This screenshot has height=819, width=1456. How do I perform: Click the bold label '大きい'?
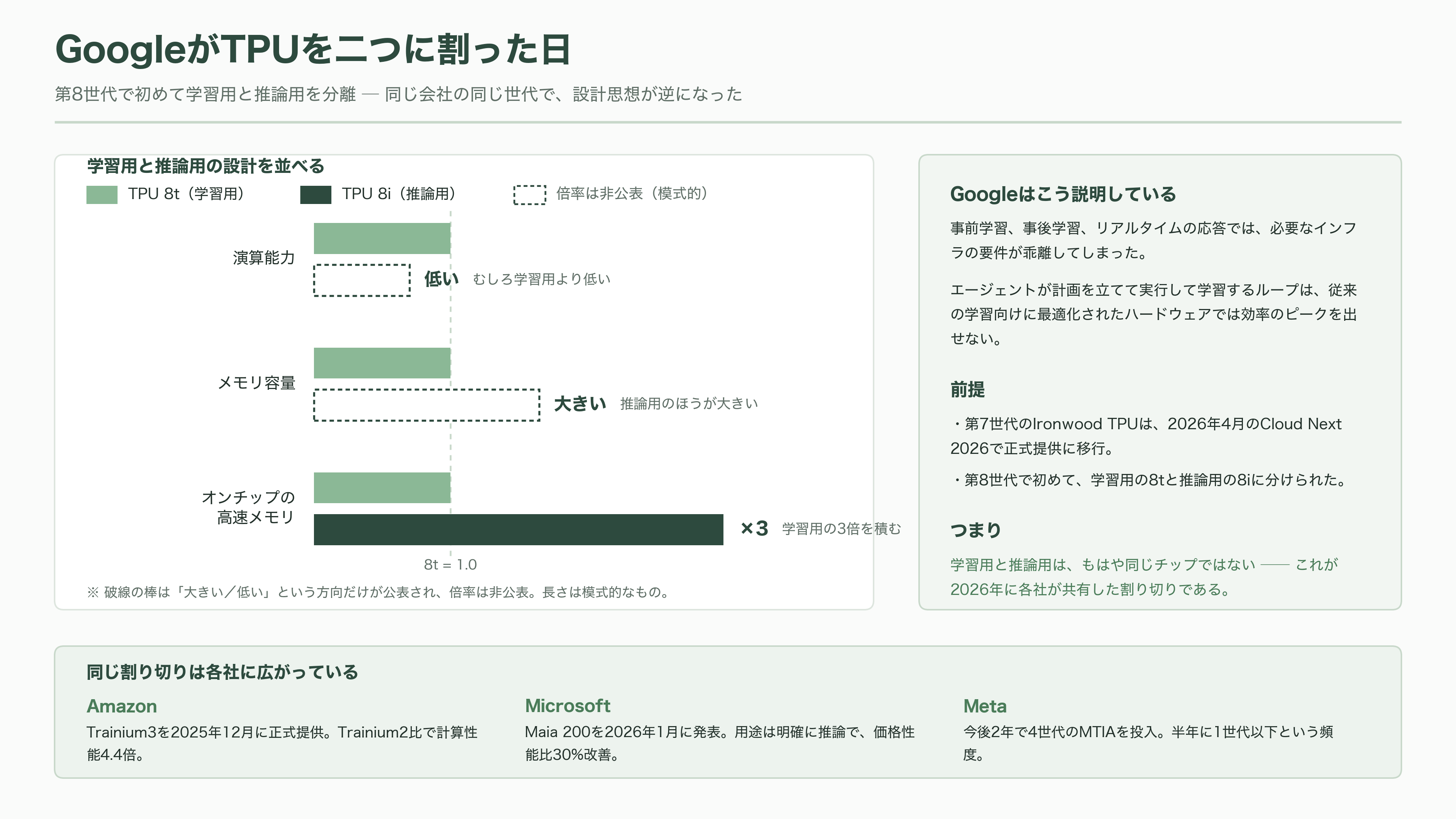(580, 403)
